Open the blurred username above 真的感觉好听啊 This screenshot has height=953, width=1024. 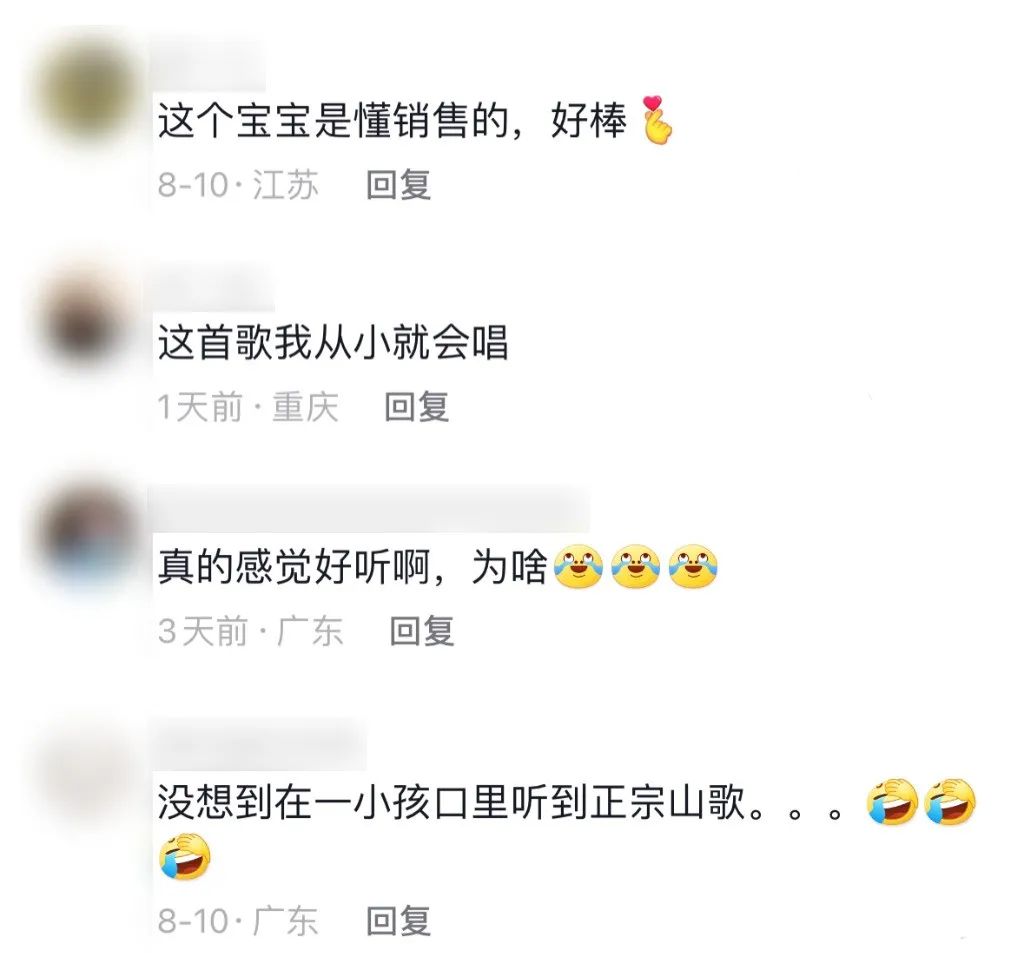(370, 508)
